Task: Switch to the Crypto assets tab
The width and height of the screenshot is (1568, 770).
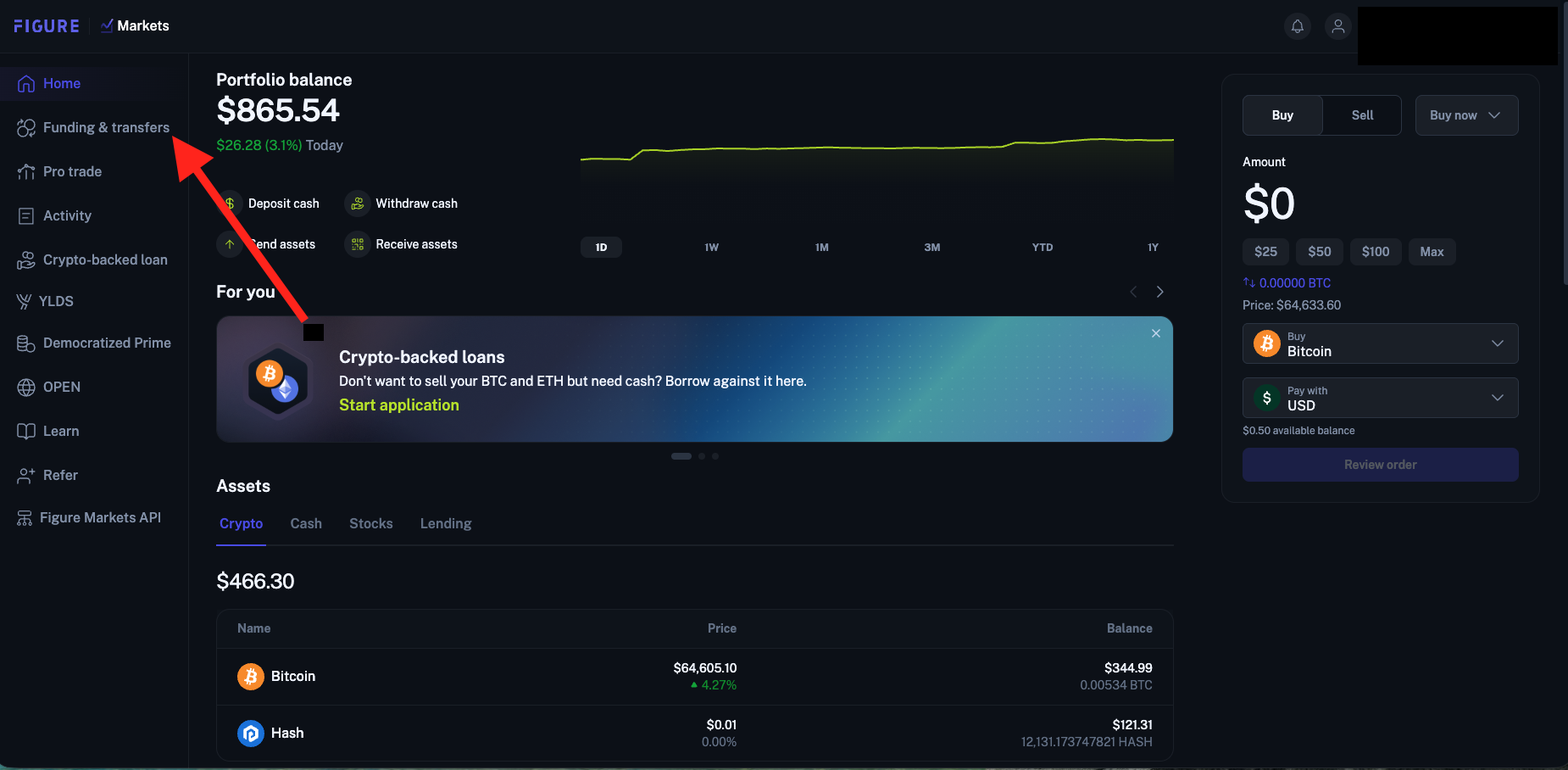Action: click(x=242, y=524)
